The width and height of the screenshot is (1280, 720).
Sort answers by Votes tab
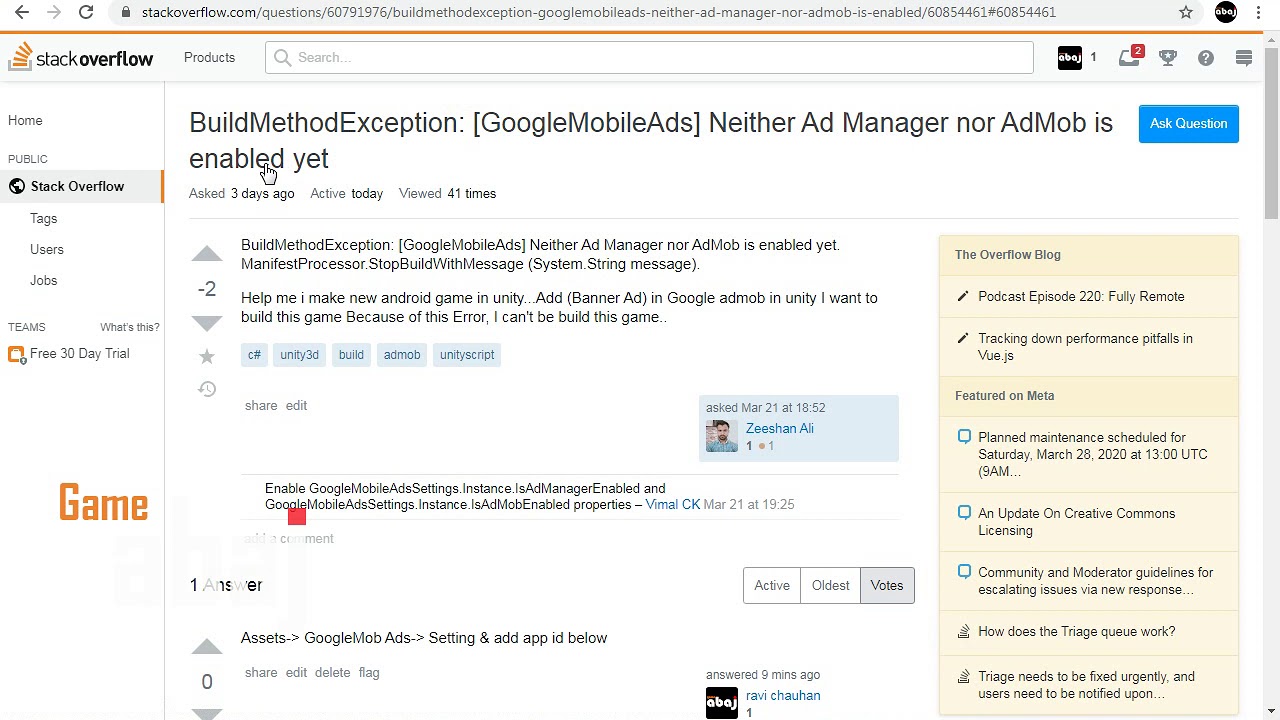click(887, 585)
